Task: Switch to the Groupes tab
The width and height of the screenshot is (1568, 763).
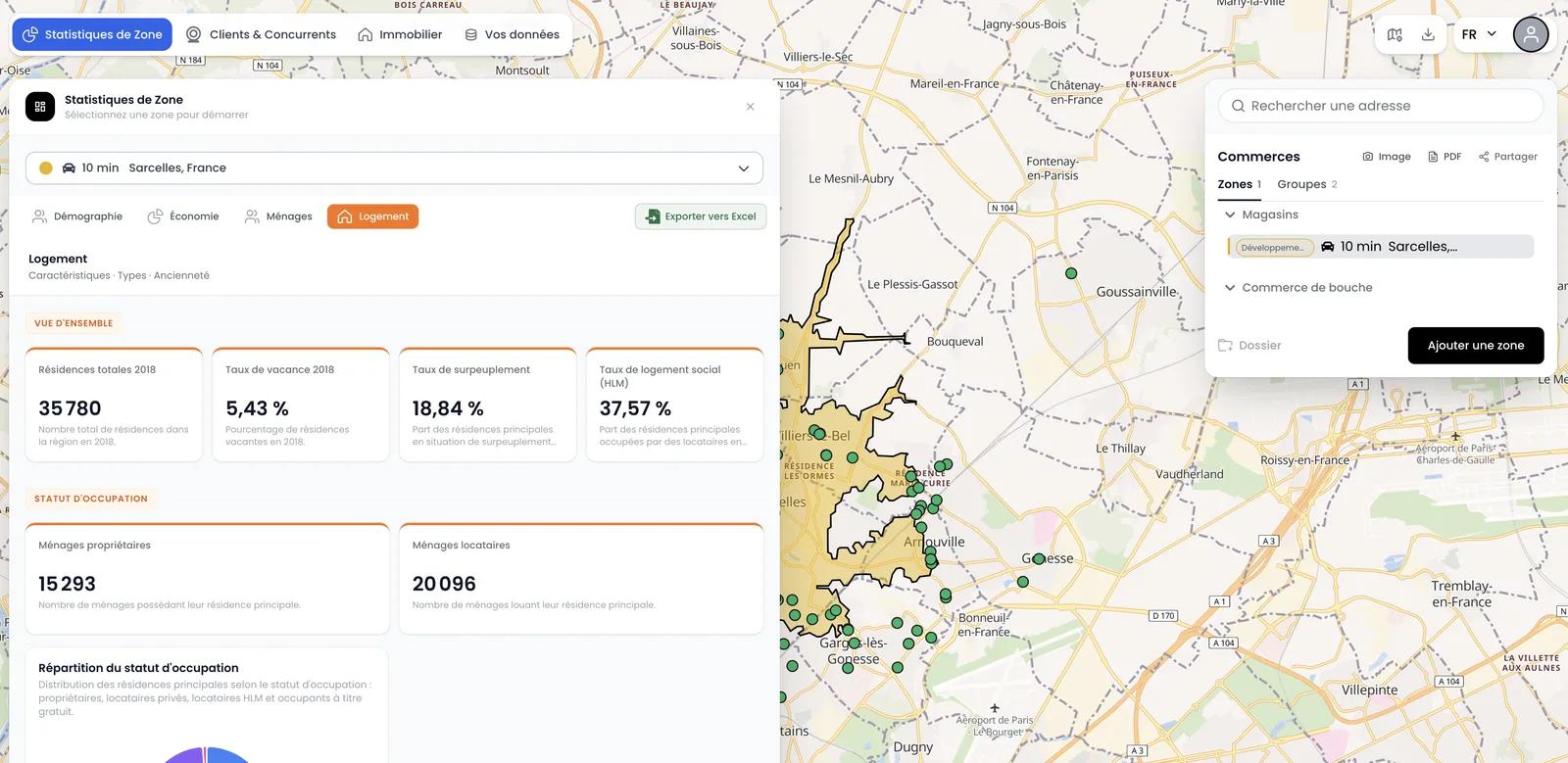Action: 1306,184
